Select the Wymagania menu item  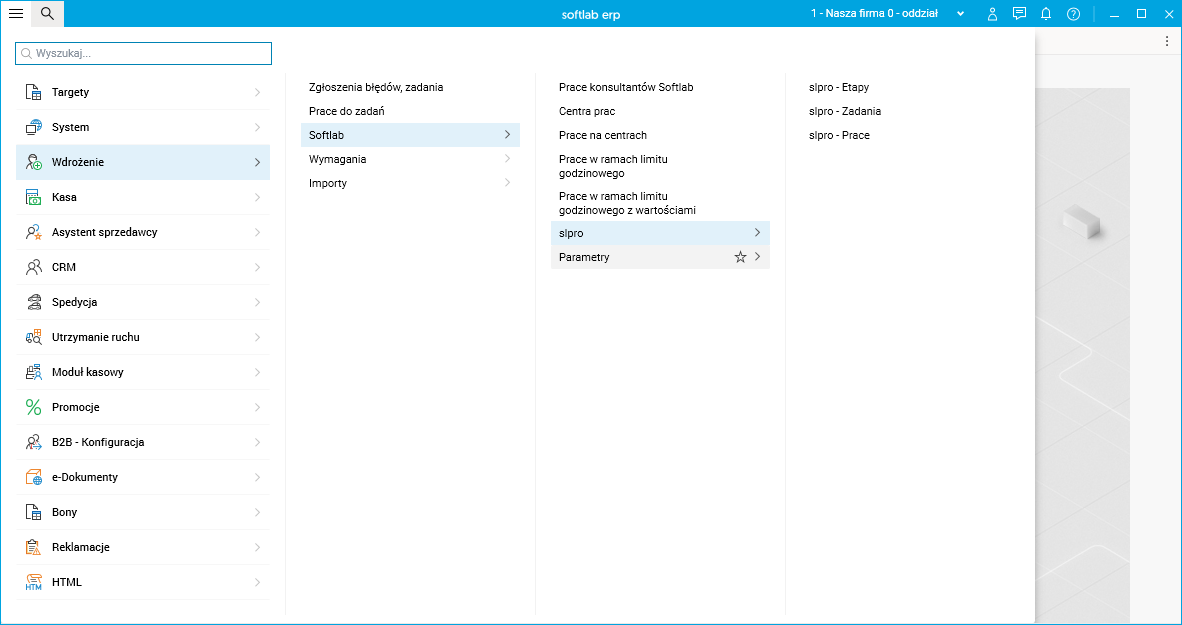click(338, 159)
